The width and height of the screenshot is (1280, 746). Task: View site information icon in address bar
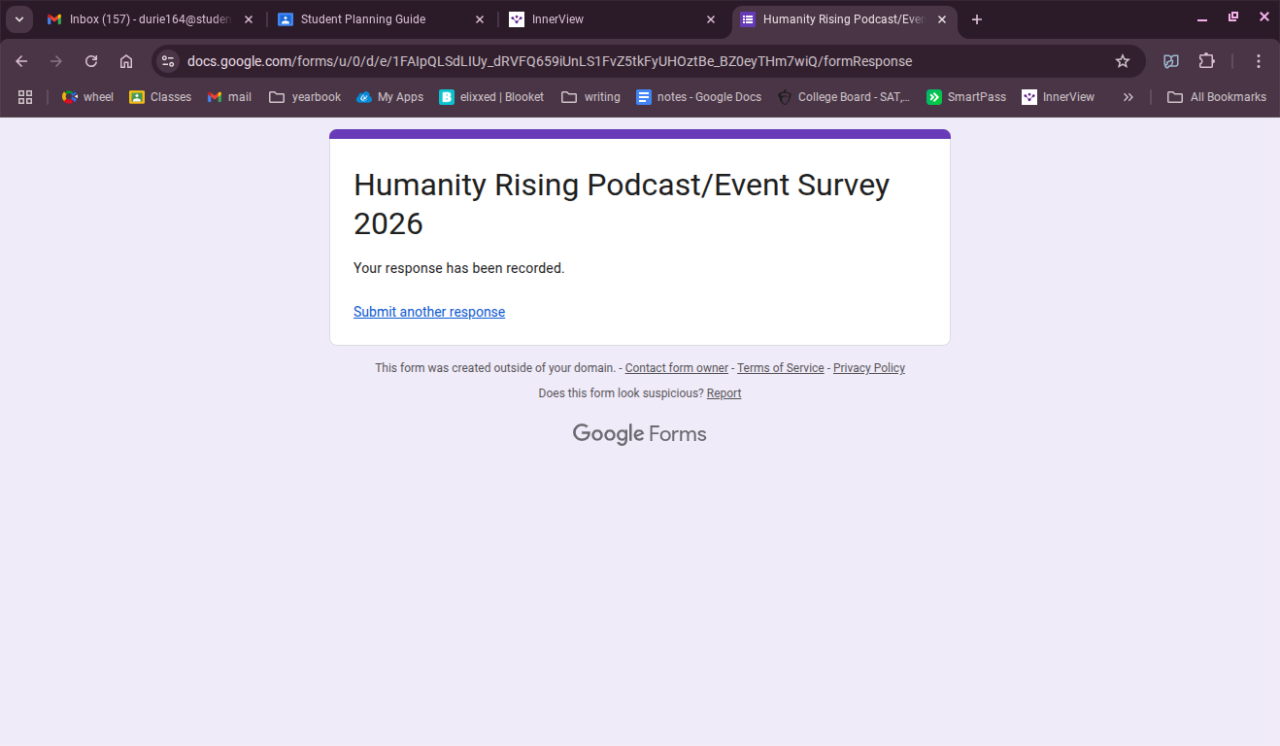pyautogui.click(x=168, y=61)
